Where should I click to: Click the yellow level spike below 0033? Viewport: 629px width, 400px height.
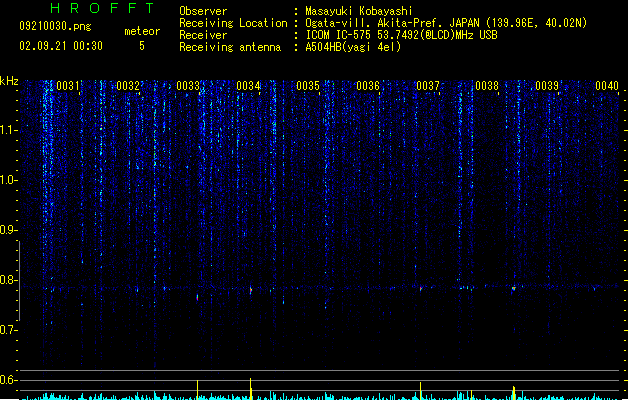coord(197,390)
